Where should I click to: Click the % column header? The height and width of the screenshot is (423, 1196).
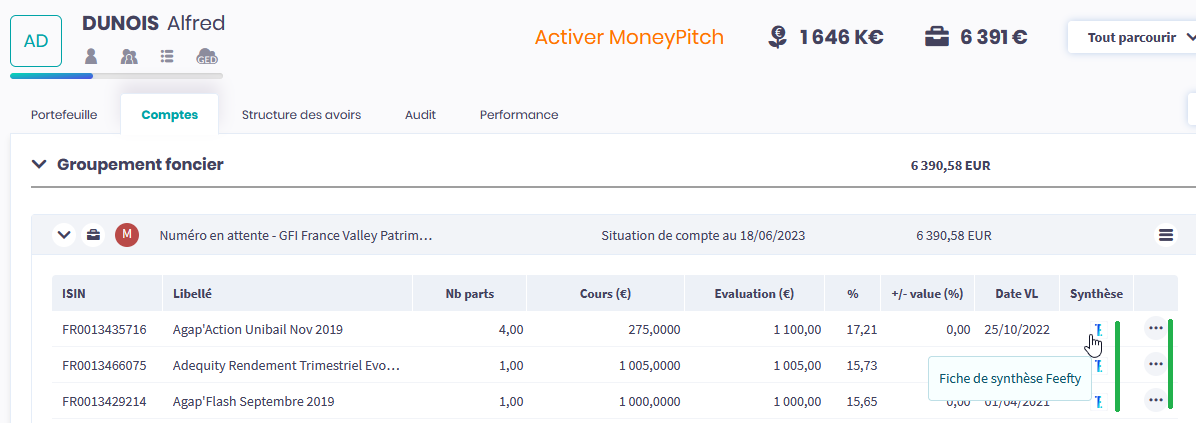[x=853, y=293]
